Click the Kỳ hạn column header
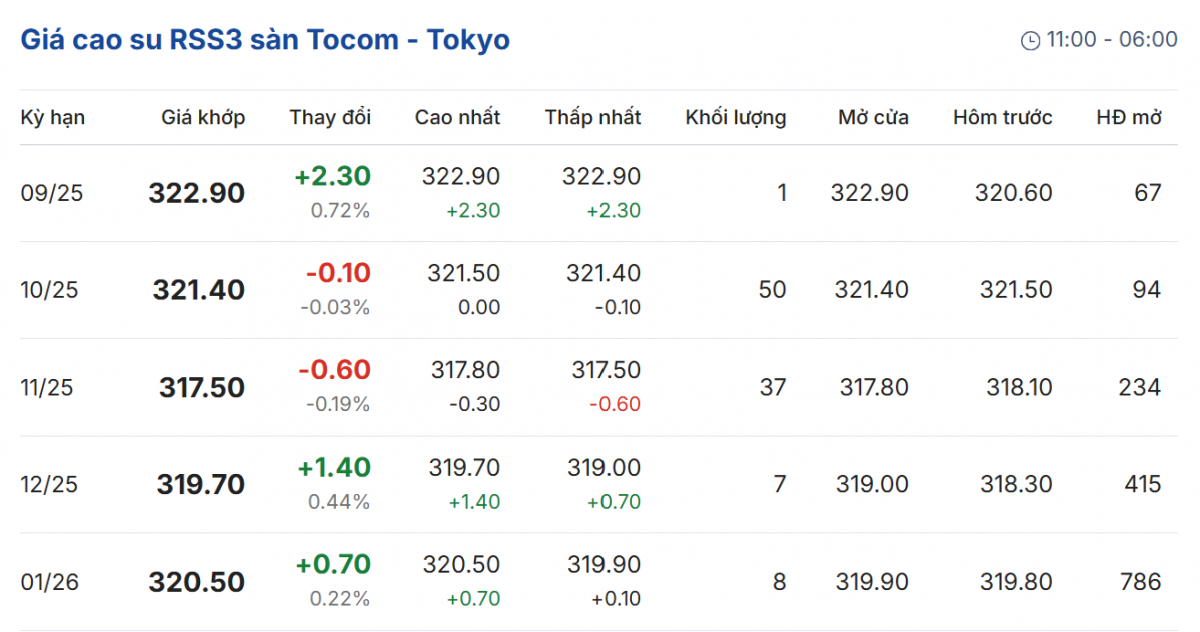 pos(53,117)
